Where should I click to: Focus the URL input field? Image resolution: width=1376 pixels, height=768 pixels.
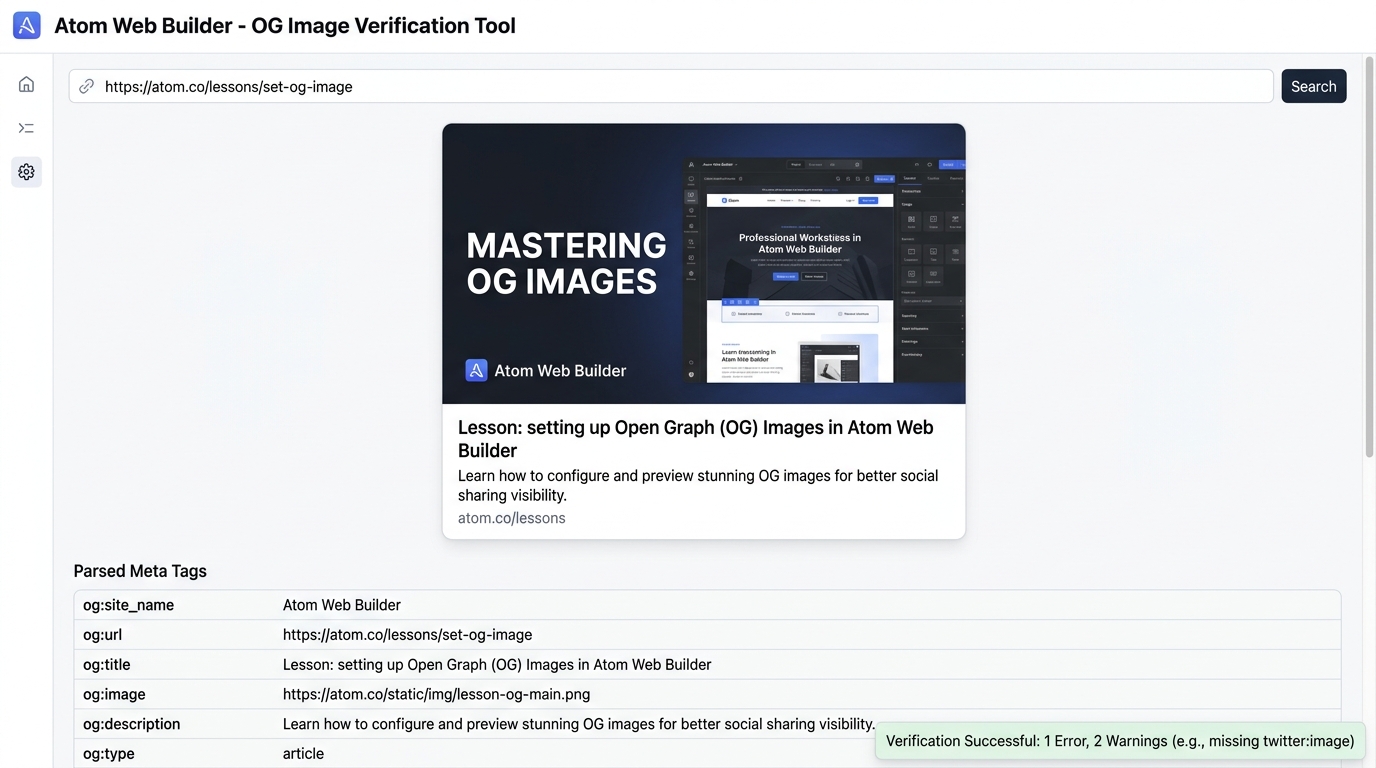tap(680, 87)
